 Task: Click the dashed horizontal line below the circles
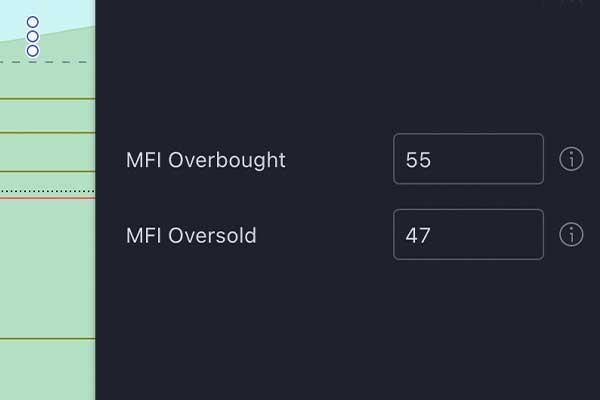(60, 63)
